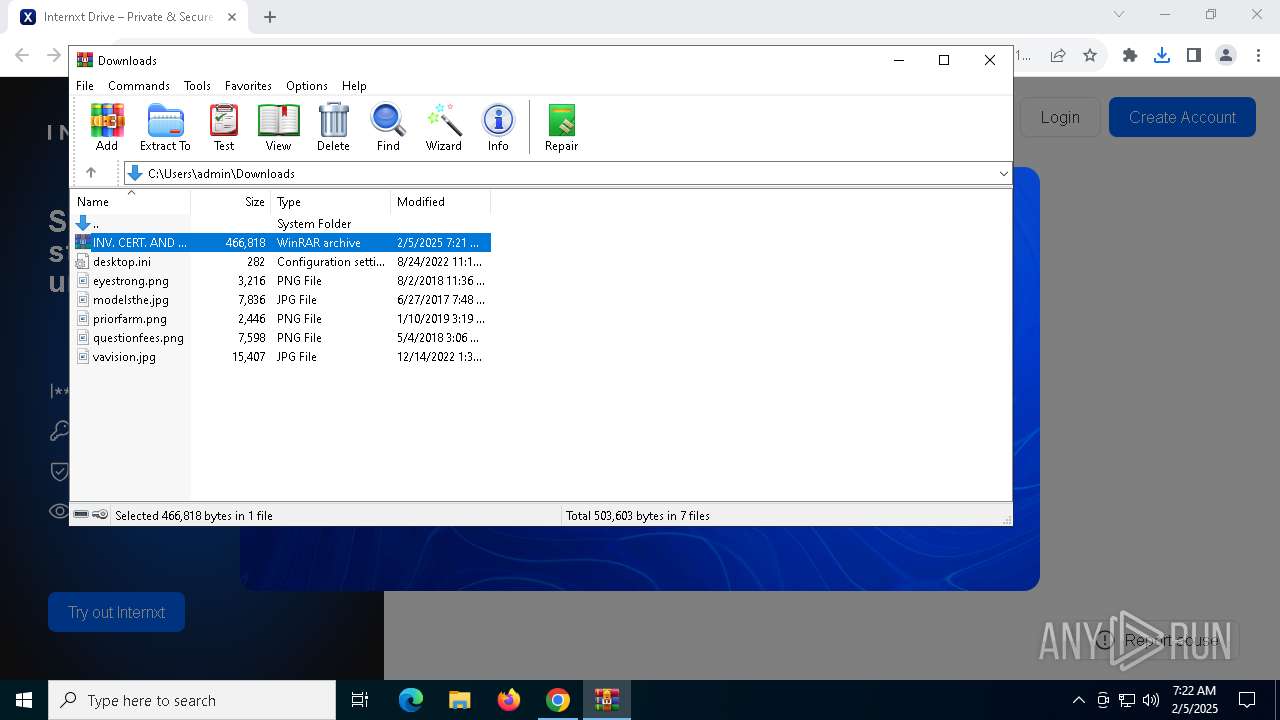Open File Explorer from the taskbar
This screenshot has height=720, width=1280.
coord(459,700)
